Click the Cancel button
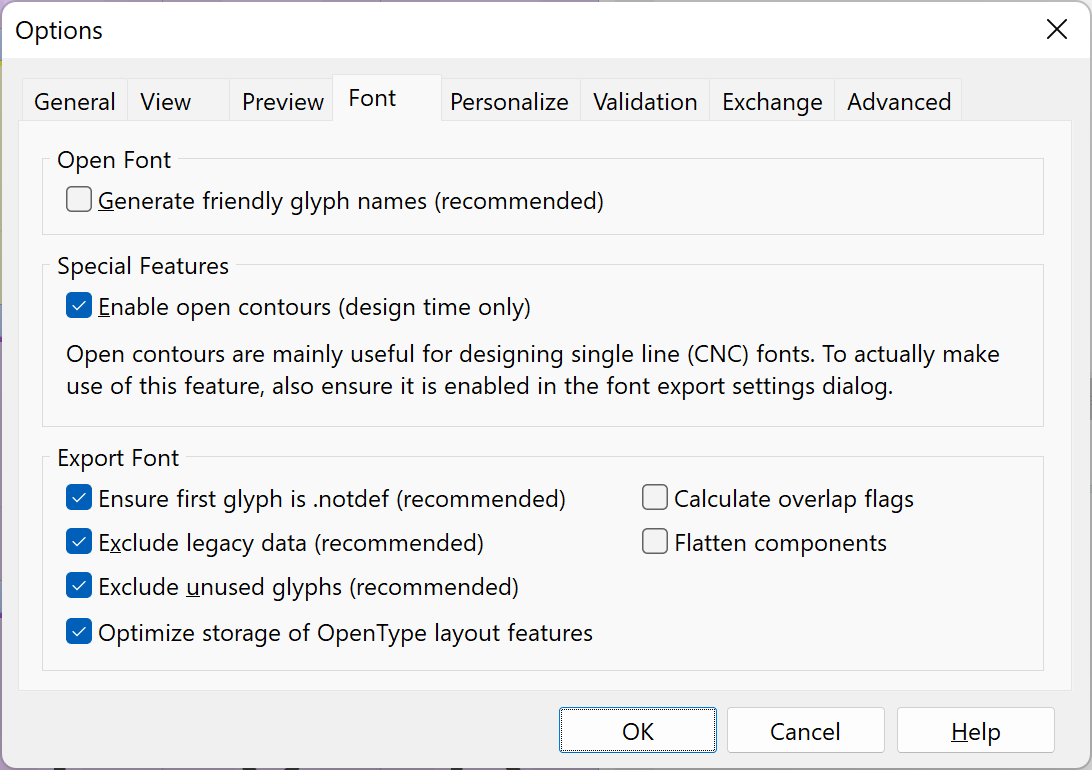 (806, 730)
